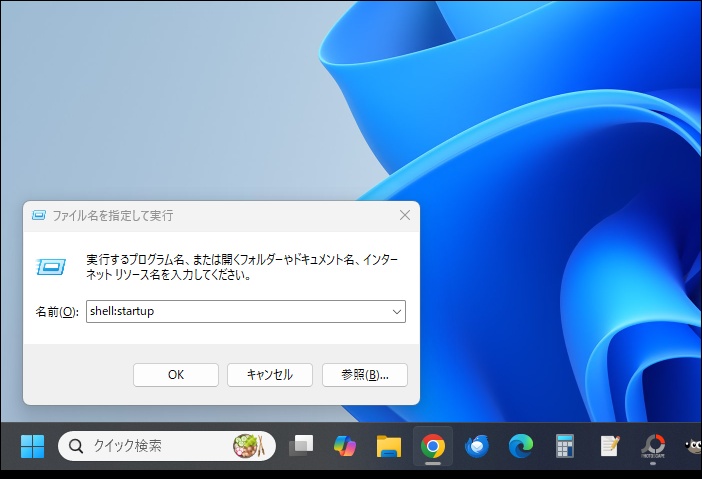Click the クイック検索 taskbar search box
The image size is (702, 479).
pos(167,446)
